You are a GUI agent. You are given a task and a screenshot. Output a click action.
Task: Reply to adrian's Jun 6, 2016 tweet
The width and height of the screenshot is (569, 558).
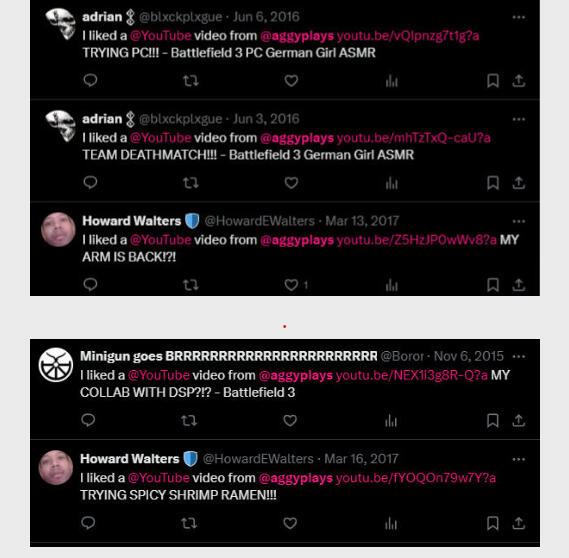pyautogui.click(x=90, y=80)
